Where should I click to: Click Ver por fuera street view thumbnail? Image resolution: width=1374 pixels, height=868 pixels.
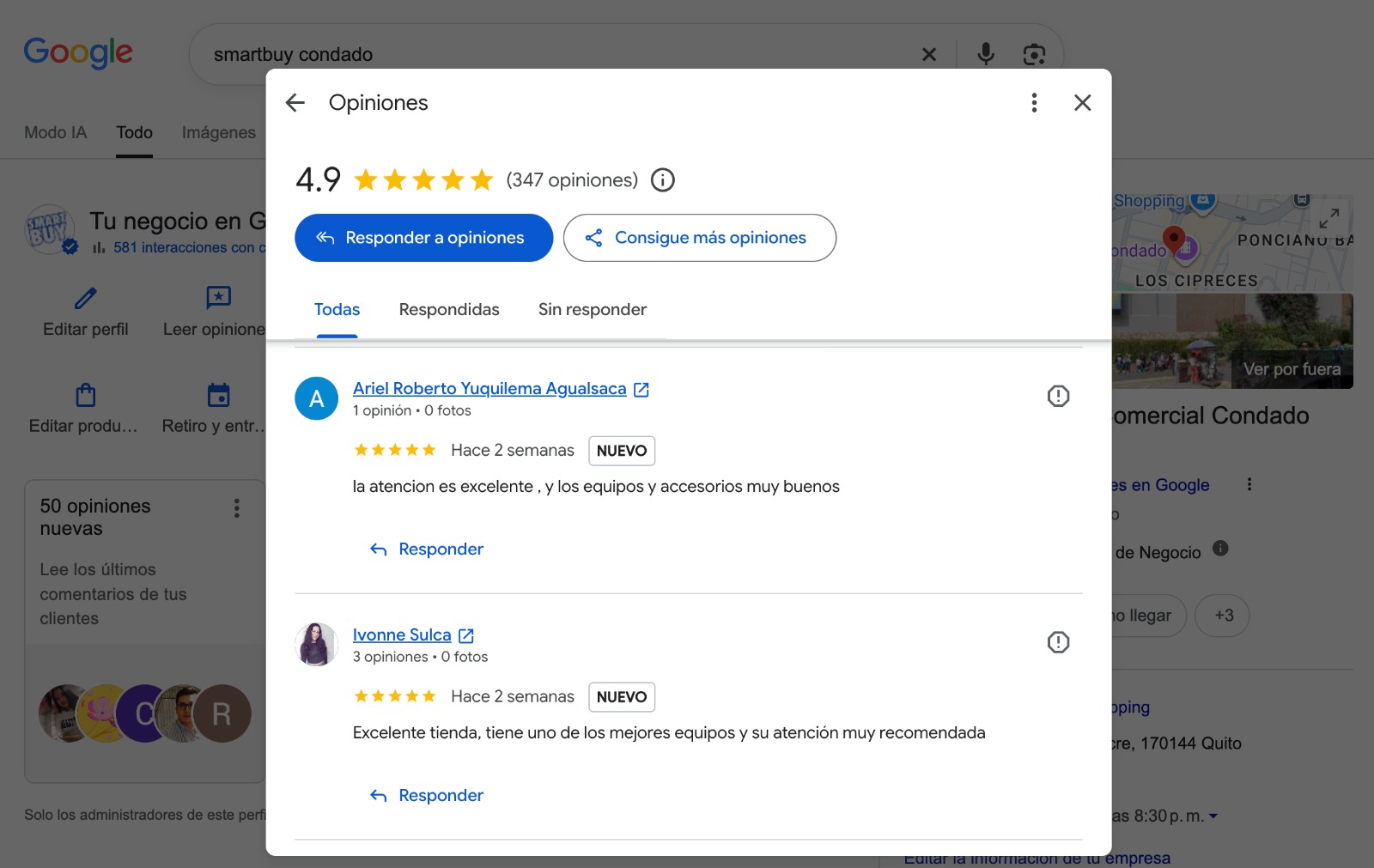coord(1232,341)
